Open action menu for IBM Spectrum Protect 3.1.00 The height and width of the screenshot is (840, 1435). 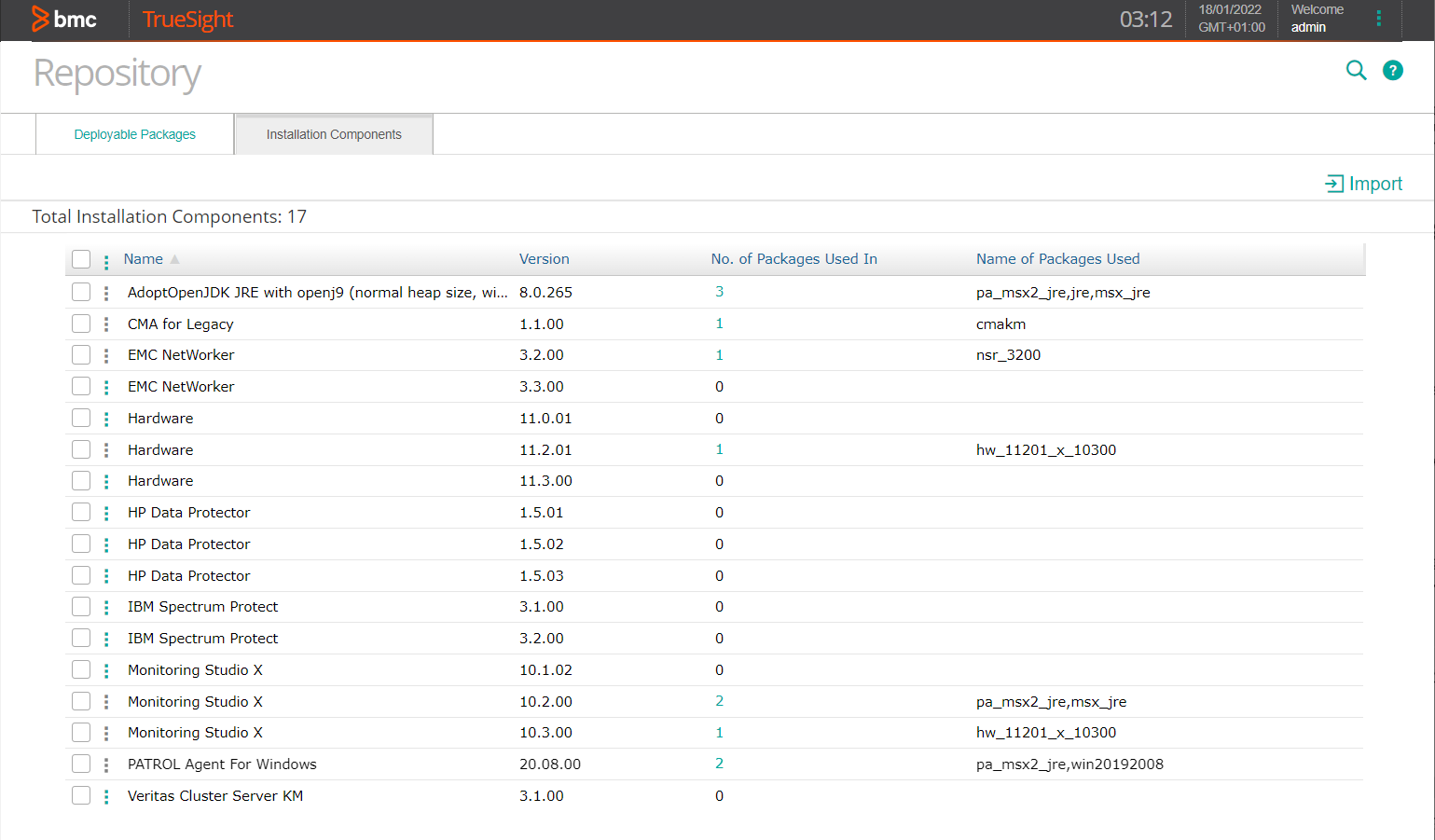point(106,607)
